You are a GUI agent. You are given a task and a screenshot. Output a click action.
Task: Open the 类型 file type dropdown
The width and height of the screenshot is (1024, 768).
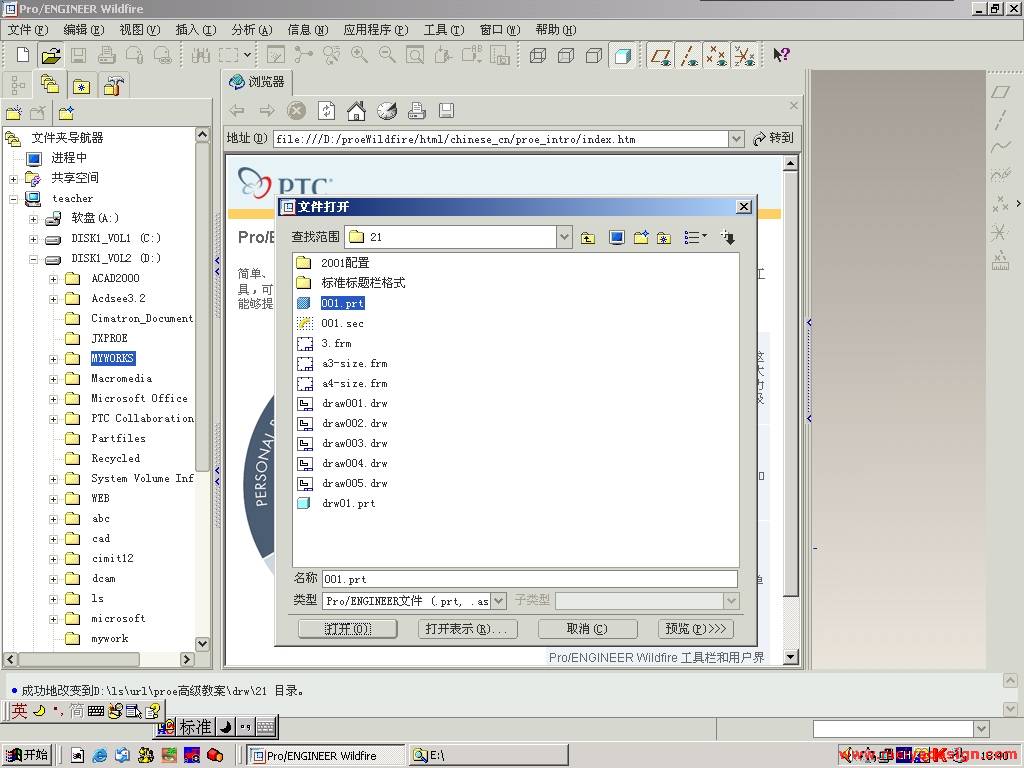498,601
